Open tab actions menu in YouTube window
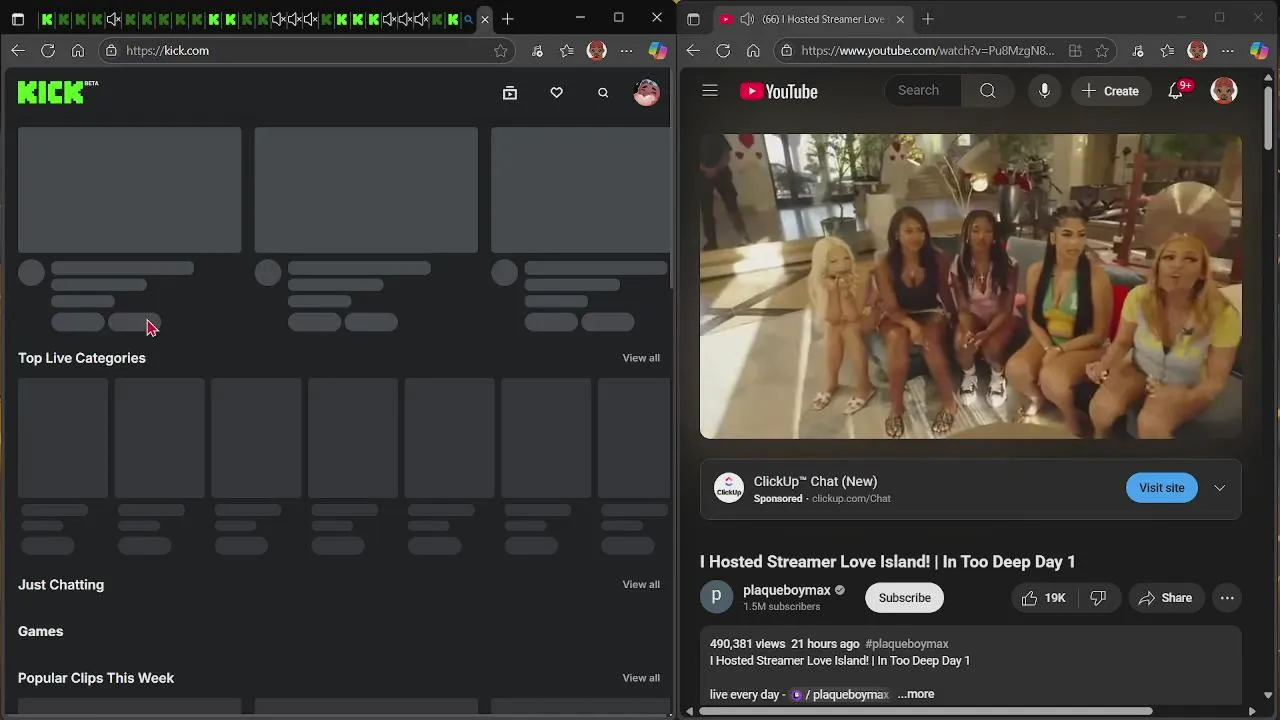Screen dimensions: 1280x720 (693, 19)
